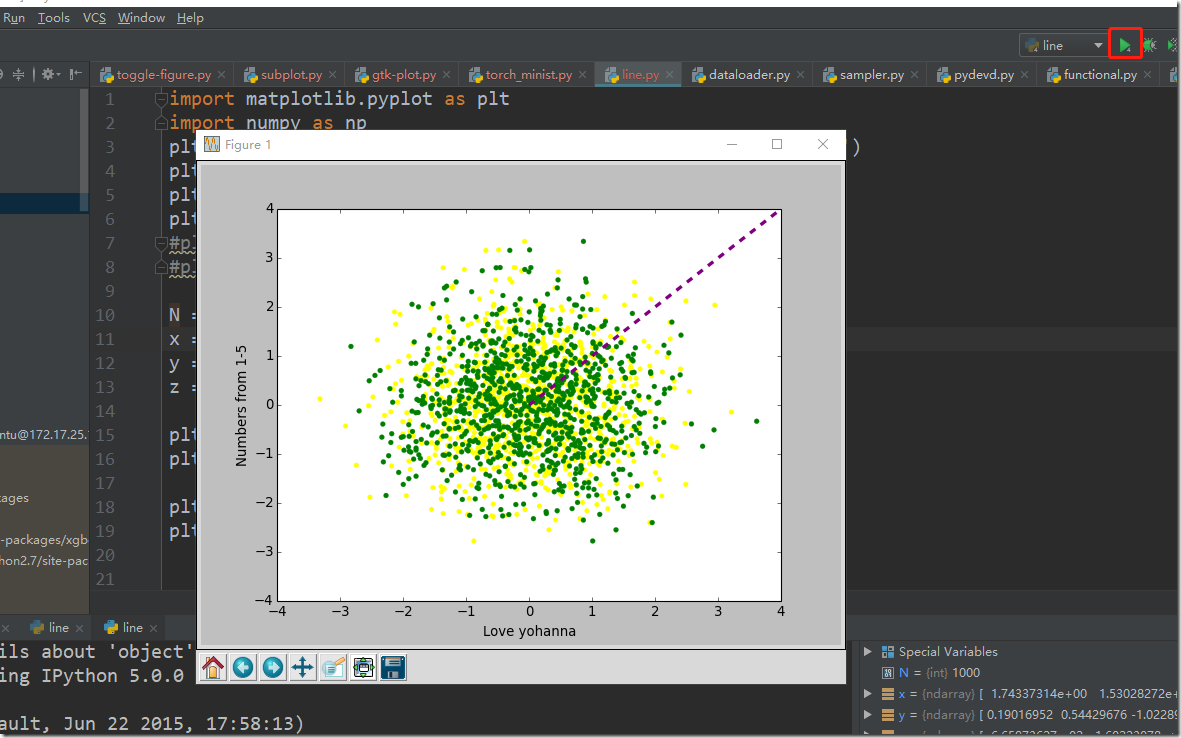This screenshot has height=738, width=1181.
Task: Go back to previous plot view
Action: pyautogui.click(x=243, y=667)
